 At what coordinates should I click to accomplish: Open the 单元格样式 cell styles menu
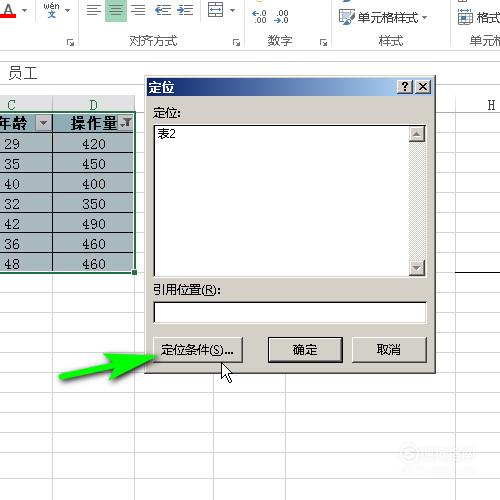click(x=382, y=17)
